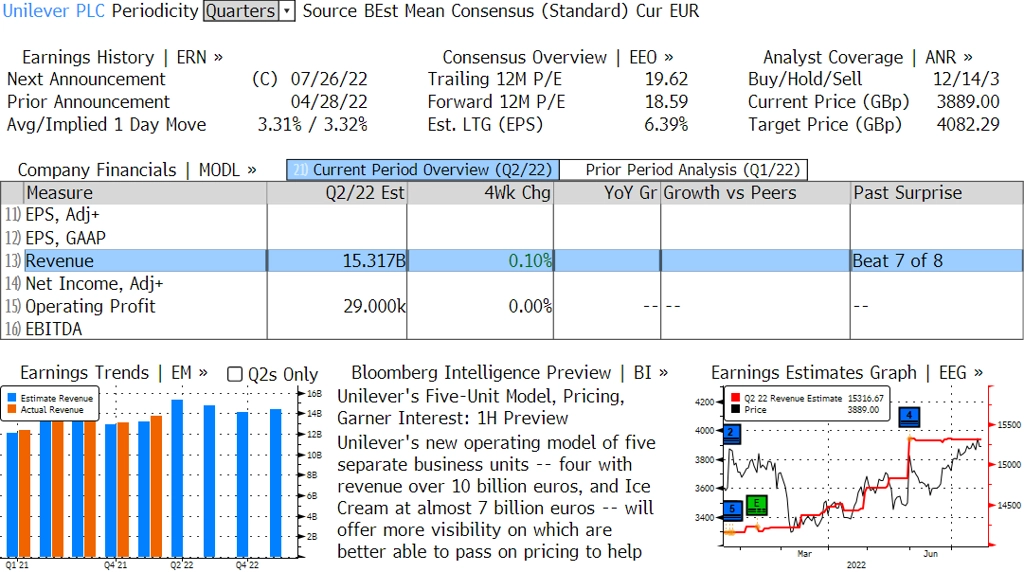Click the green 0.10% change cell
This screenshot has width=1024, height=572.
(x=480, y=261)
